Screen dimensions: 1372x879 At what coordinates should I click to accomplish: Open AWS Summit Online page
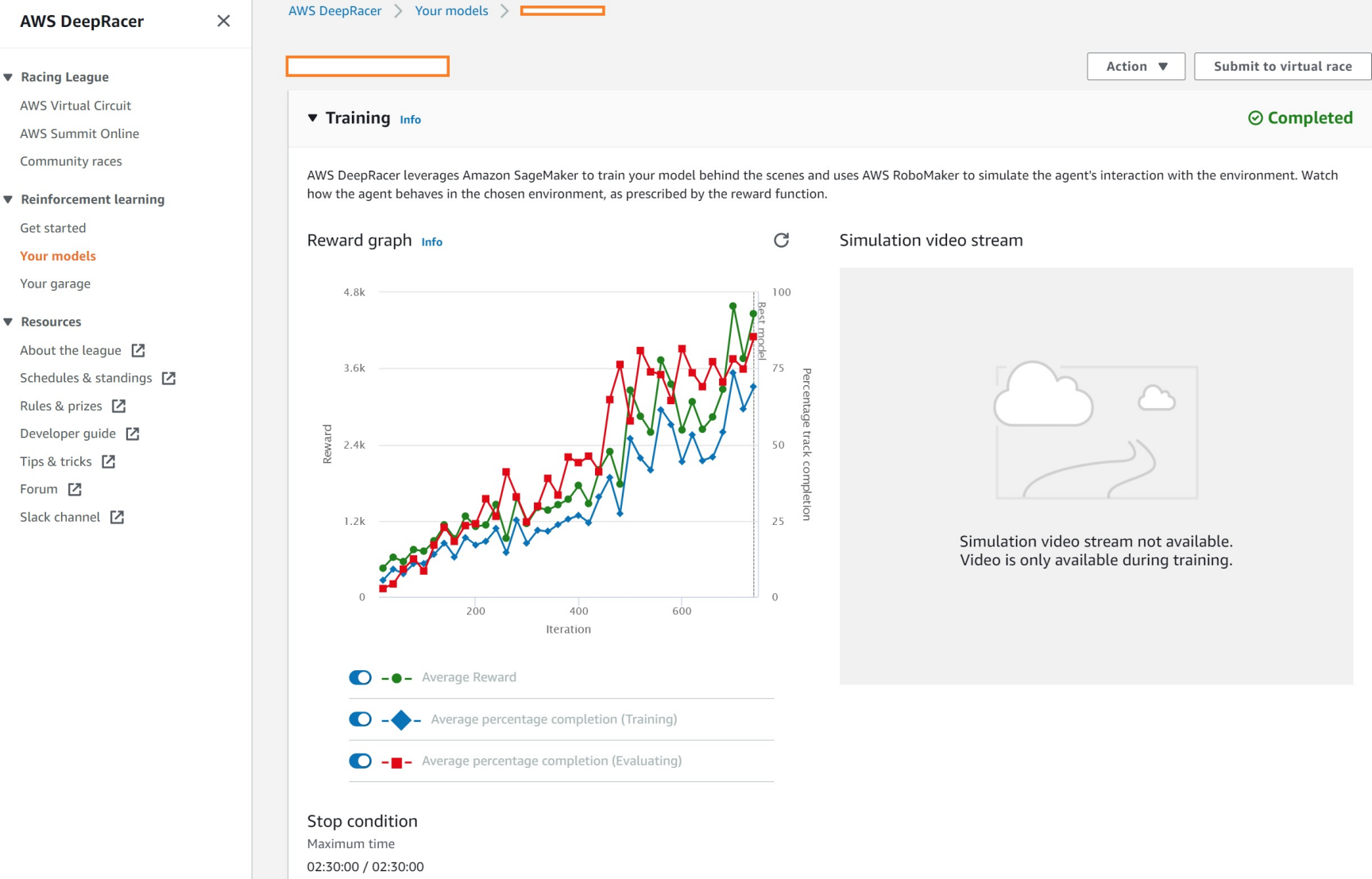click(79, 133)
